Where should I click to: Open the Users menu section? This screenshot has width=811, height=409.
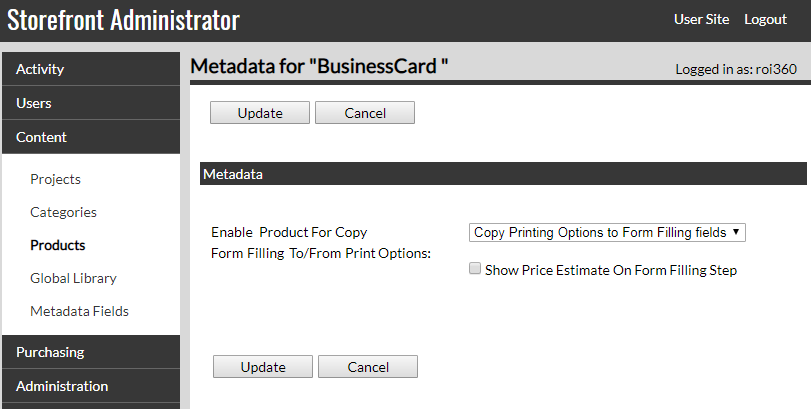pos(90,103)
